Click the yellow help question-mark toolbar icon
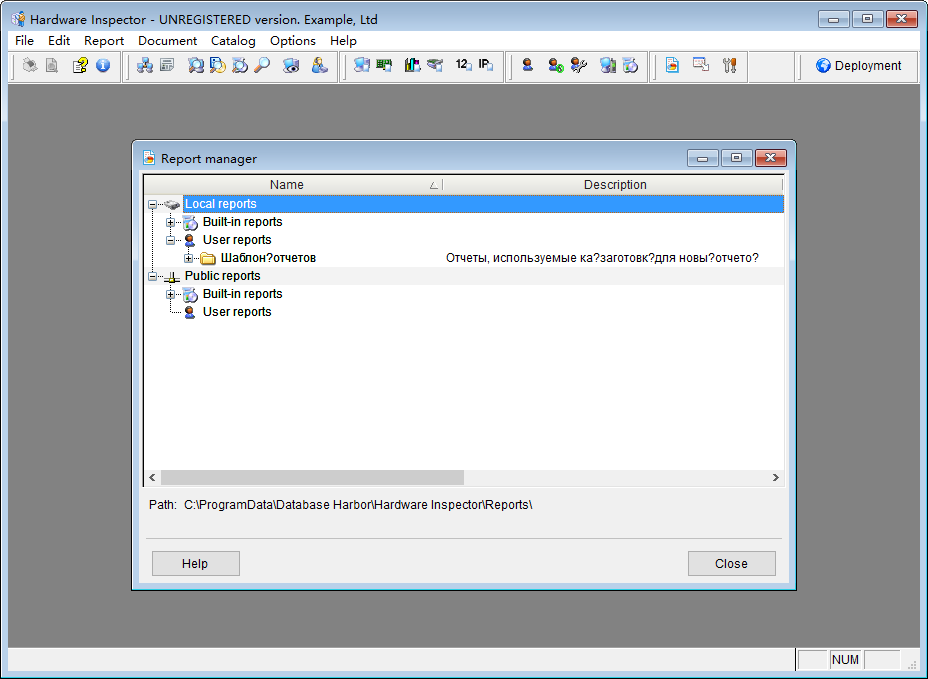 80,66
